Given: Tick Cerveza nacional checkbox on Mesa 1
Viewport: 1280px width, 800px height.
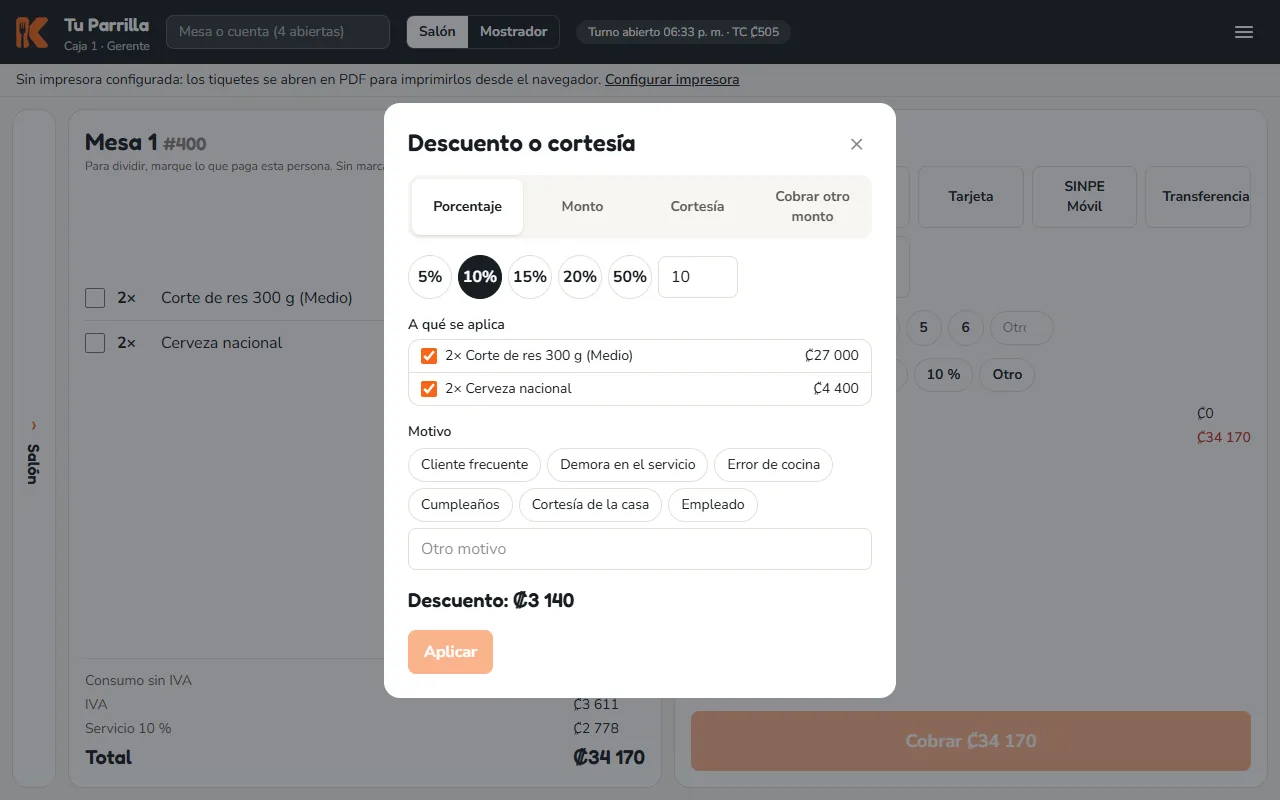Looking at the screenshot, I should 95,343.
